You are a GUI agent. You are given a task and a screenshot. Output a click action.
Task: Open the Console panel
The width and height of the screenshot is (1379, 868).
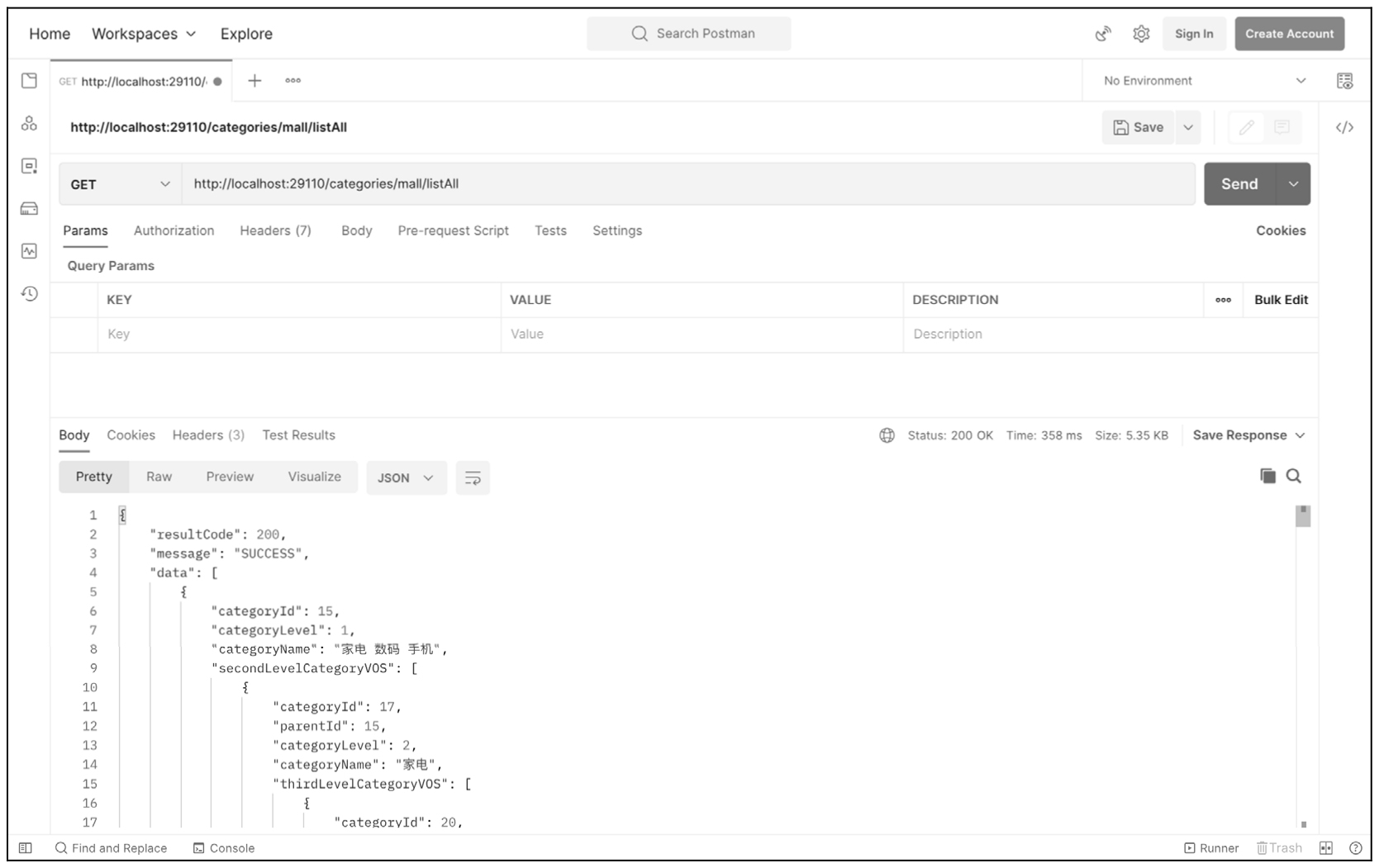(x=224, y=848)
